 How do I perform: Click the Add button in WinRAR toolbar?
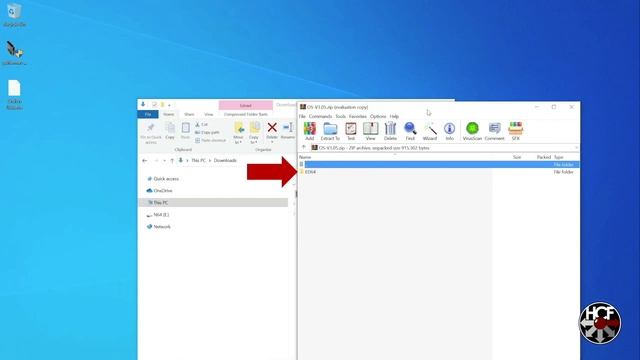pyautogui.click(x=309, y=131)
